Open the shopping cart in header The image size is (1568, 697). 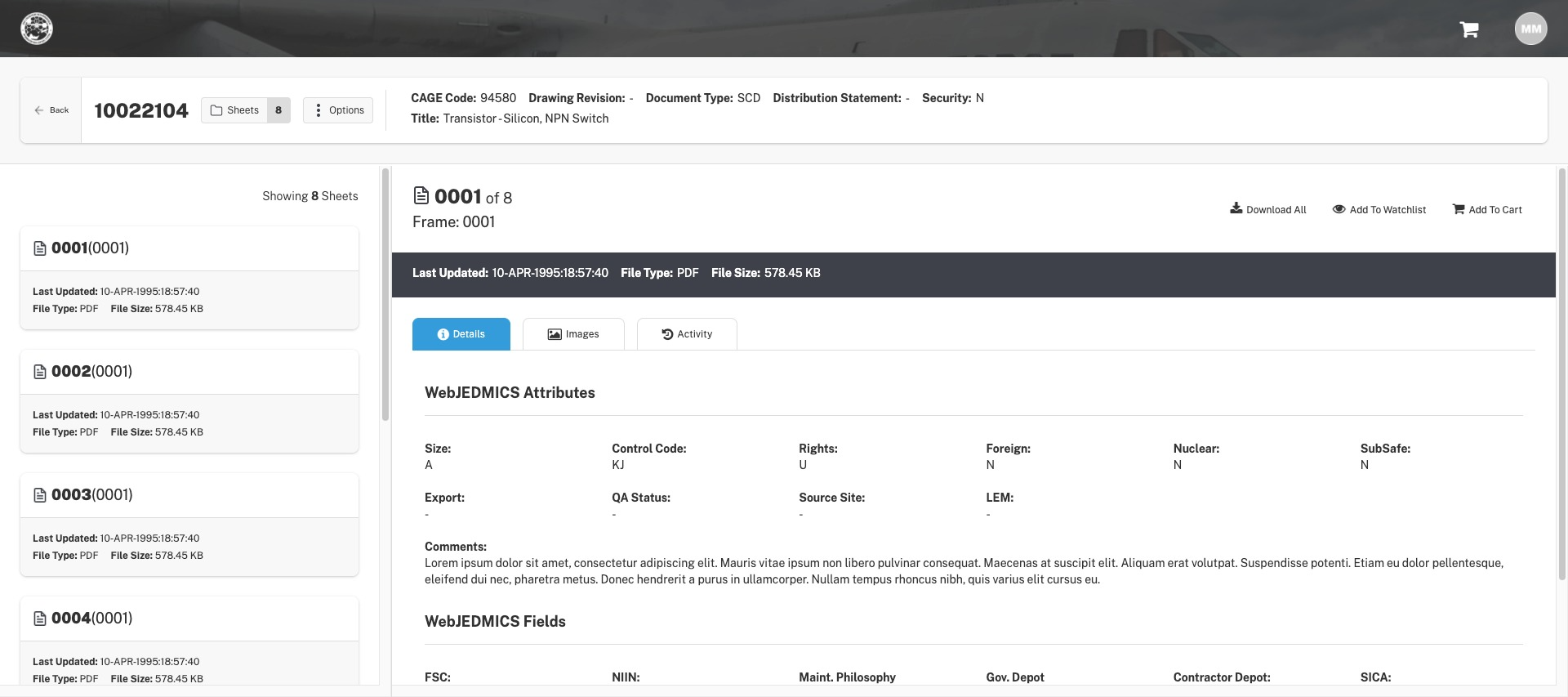[x=1469, y=29]
